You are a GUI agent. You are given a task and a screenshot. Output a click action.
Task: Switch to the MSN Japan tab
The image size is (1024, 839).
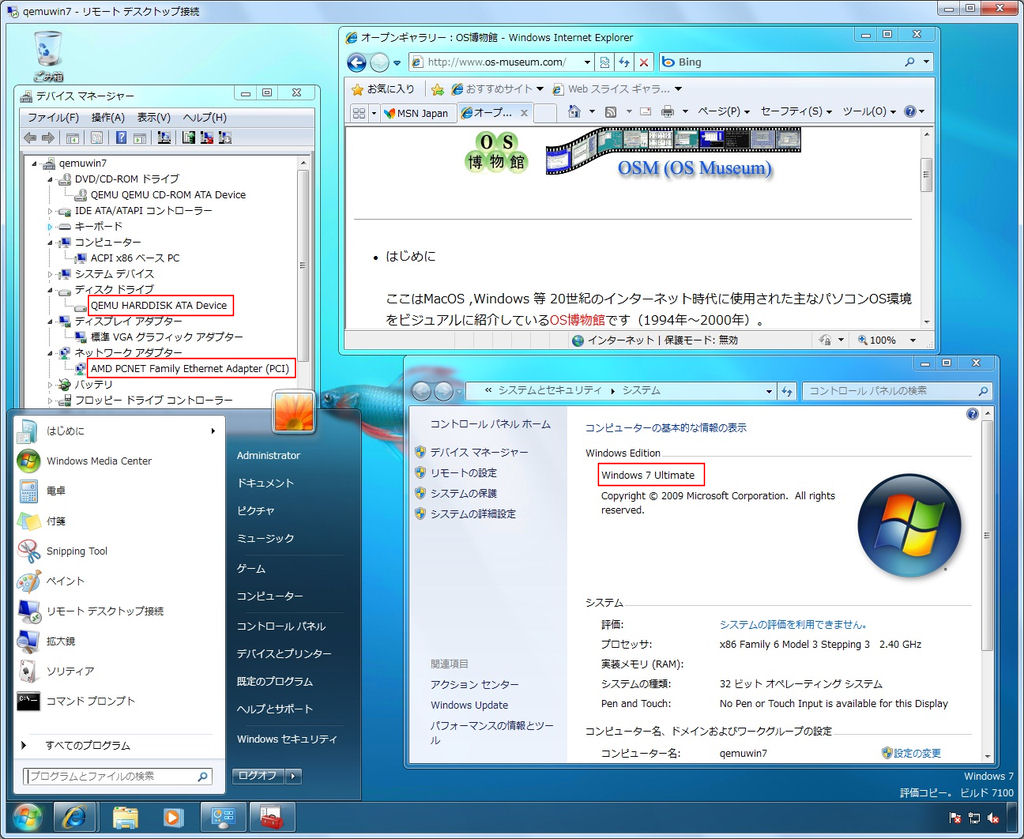(417, 113)
